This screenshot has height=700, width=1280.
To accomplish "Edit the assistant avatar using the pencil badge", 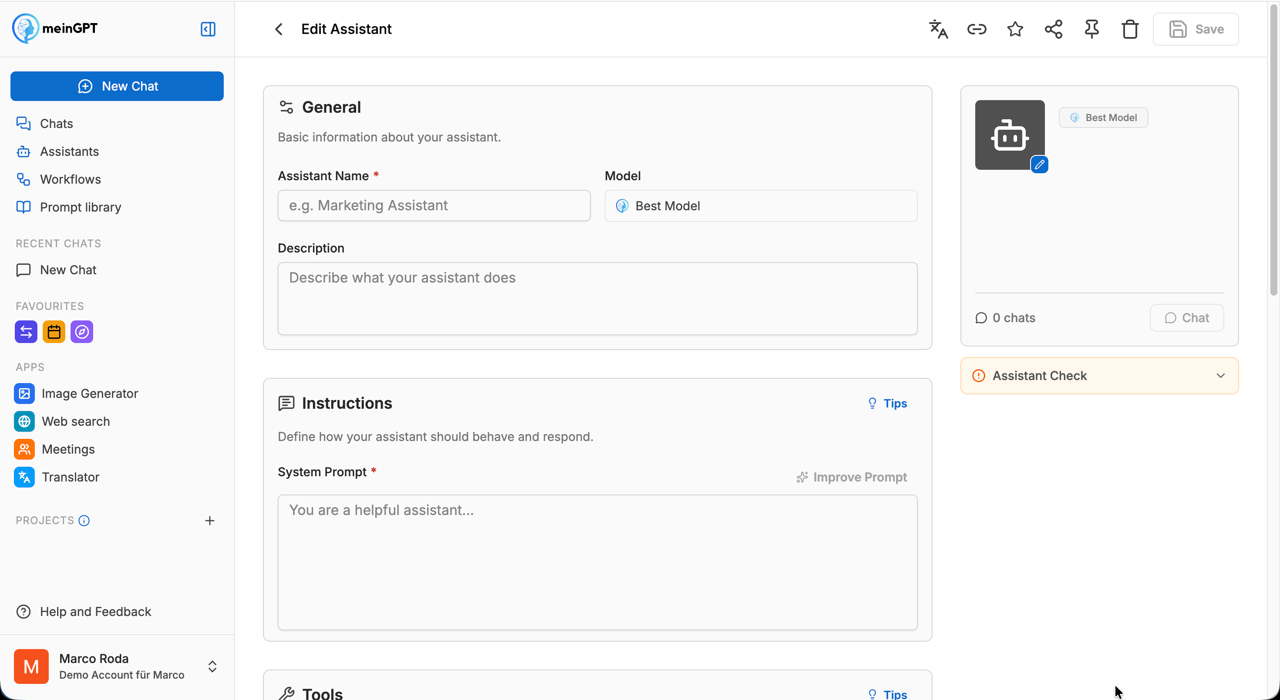I will (1039, 164).
